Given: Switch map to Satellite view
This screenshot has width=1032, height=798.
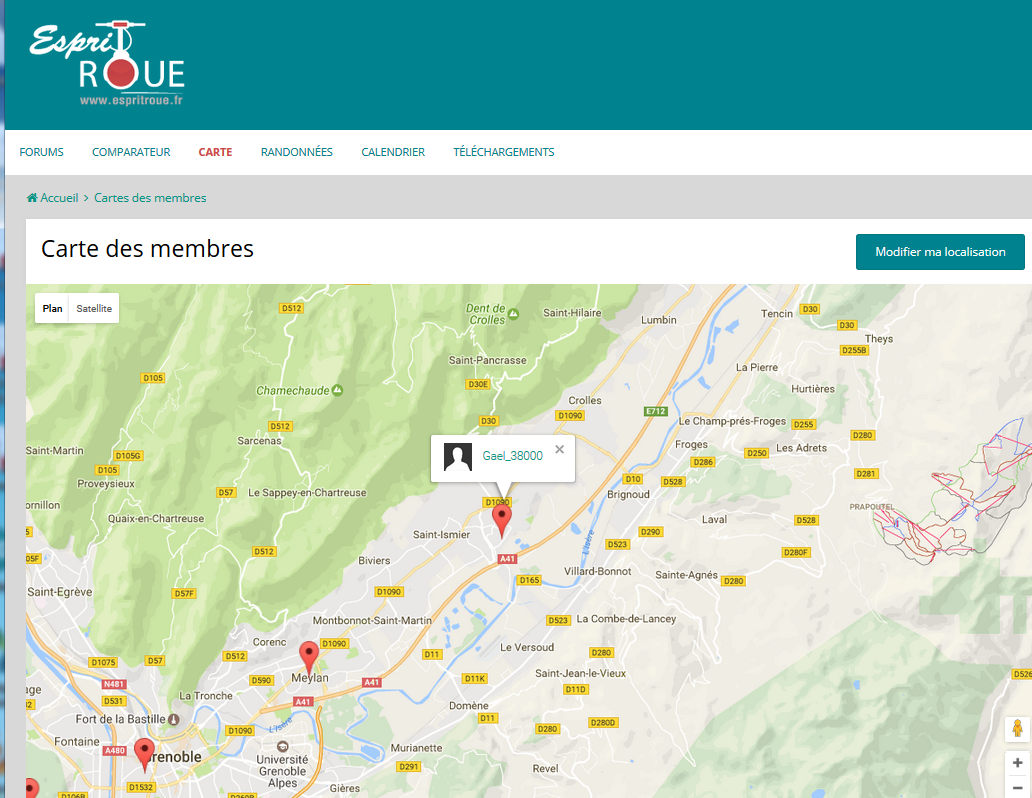Looking at the screenshot, I should [94, 308].
